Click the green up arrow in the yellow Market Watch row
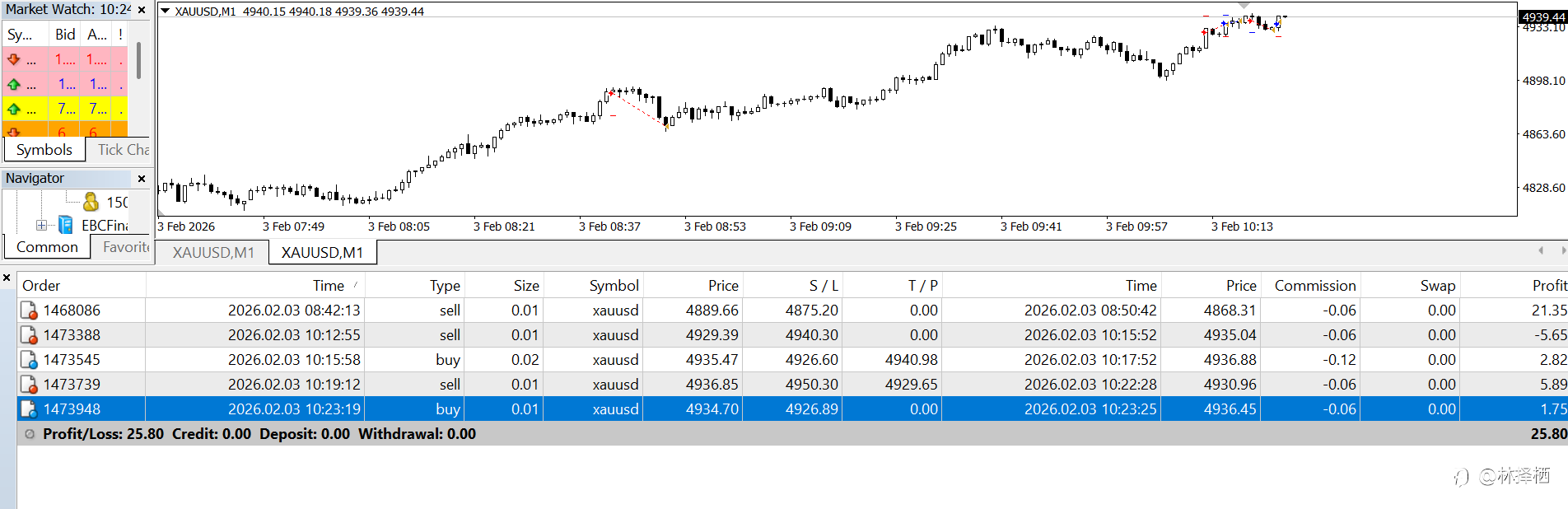Viewport: 1568px width, 509px height. [14, 109]
